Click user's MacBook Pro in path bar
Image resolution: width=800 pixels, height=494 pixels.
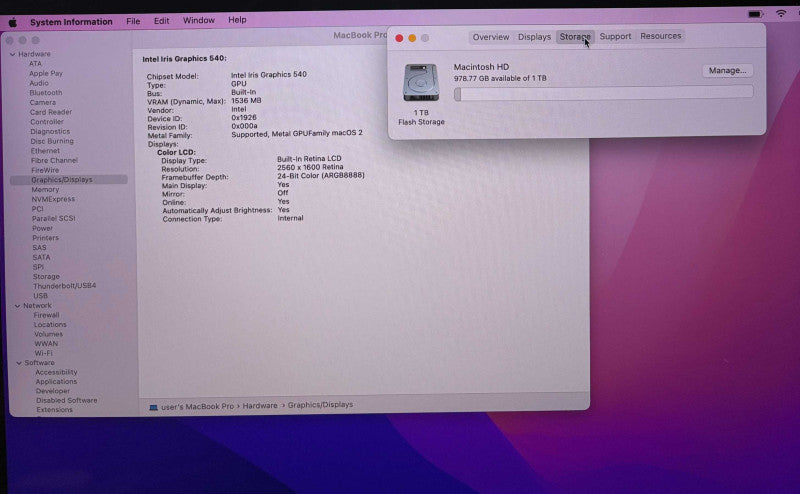click(x=197, y=407)
